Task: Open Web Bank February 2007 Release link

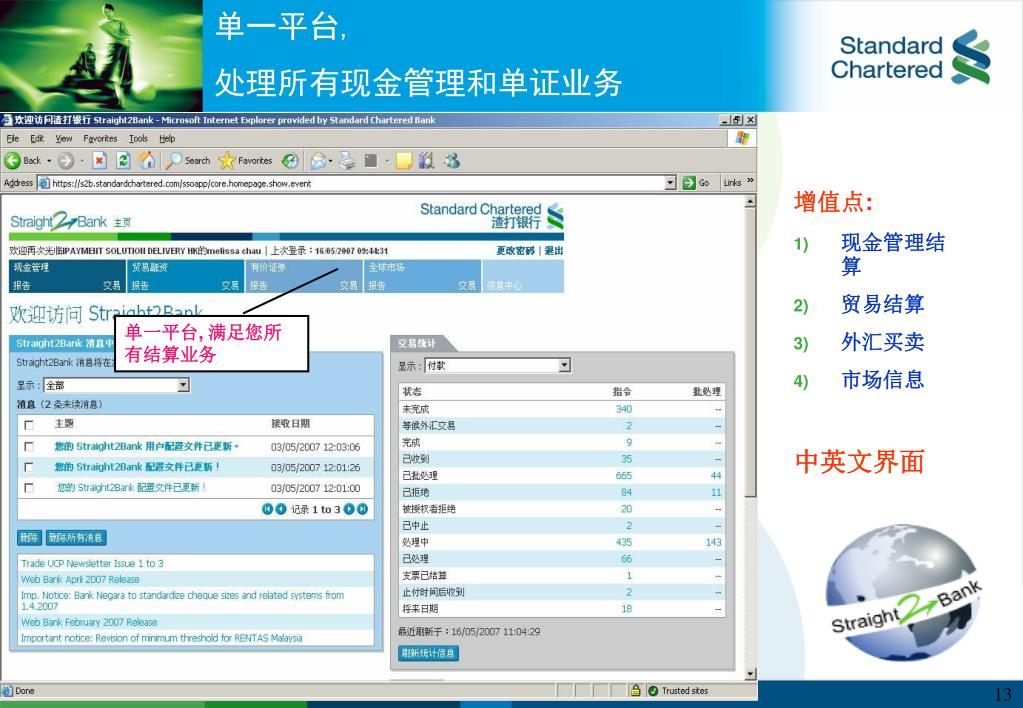Action: coord(89,622)
